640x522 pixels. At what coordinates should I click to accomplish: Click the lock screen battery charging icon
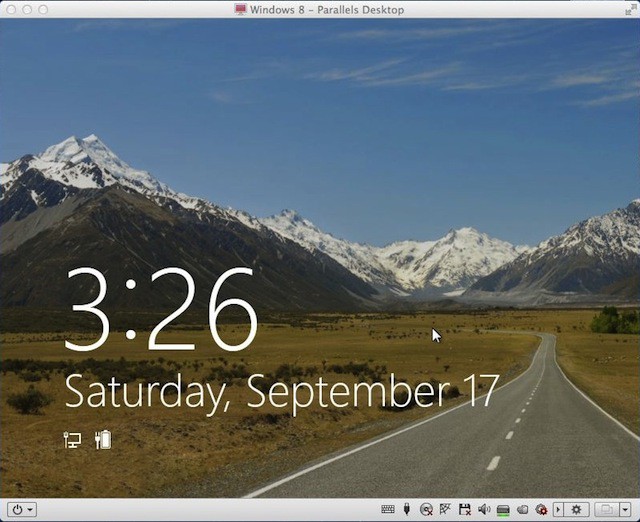[x=103, y=440]
